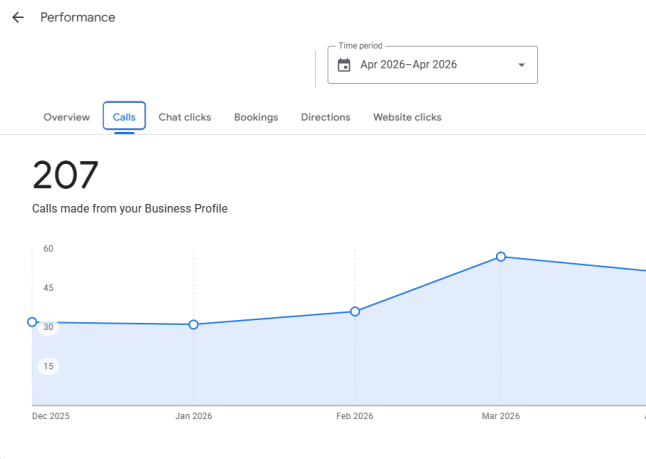Screen dimensions: 646x459
Task: Click the Performance page title
Action: pyautogui.click(x=77, y=17)
